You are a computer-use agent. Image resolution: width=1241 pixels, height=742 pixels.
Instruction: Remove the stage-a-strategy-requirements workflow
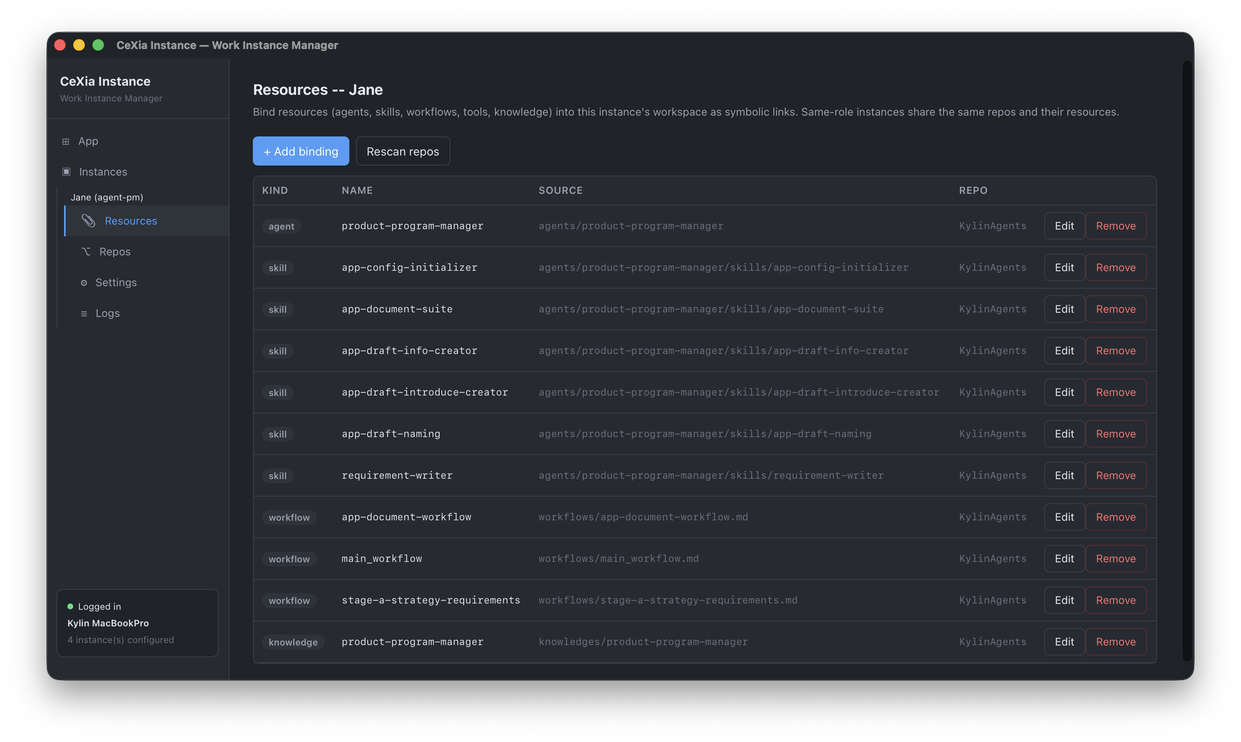(x=1116, y=600)
